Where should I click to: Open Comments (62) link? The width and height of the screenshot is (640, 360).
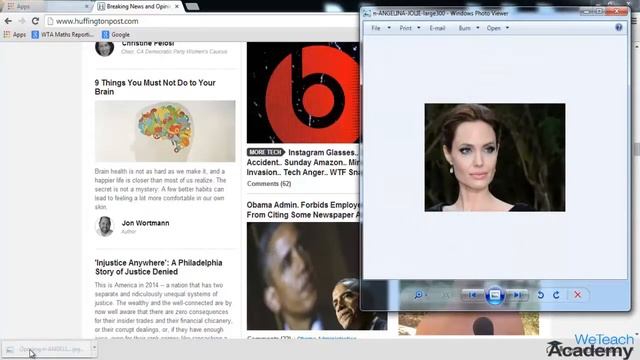(269, 184)
